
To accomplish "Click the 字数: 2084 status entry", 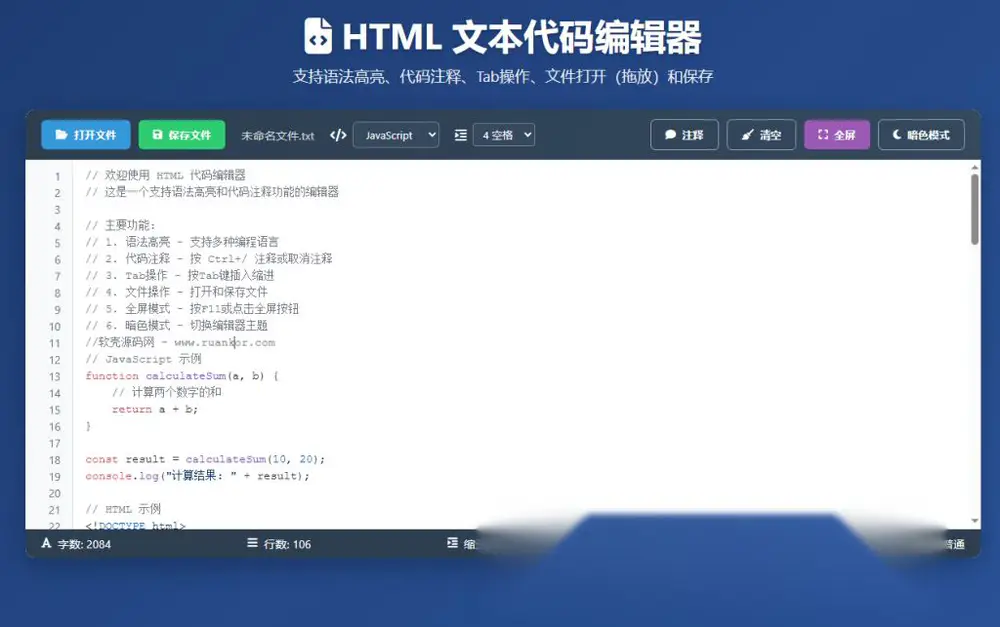I will pyautogui.click(x=77, y=544).
